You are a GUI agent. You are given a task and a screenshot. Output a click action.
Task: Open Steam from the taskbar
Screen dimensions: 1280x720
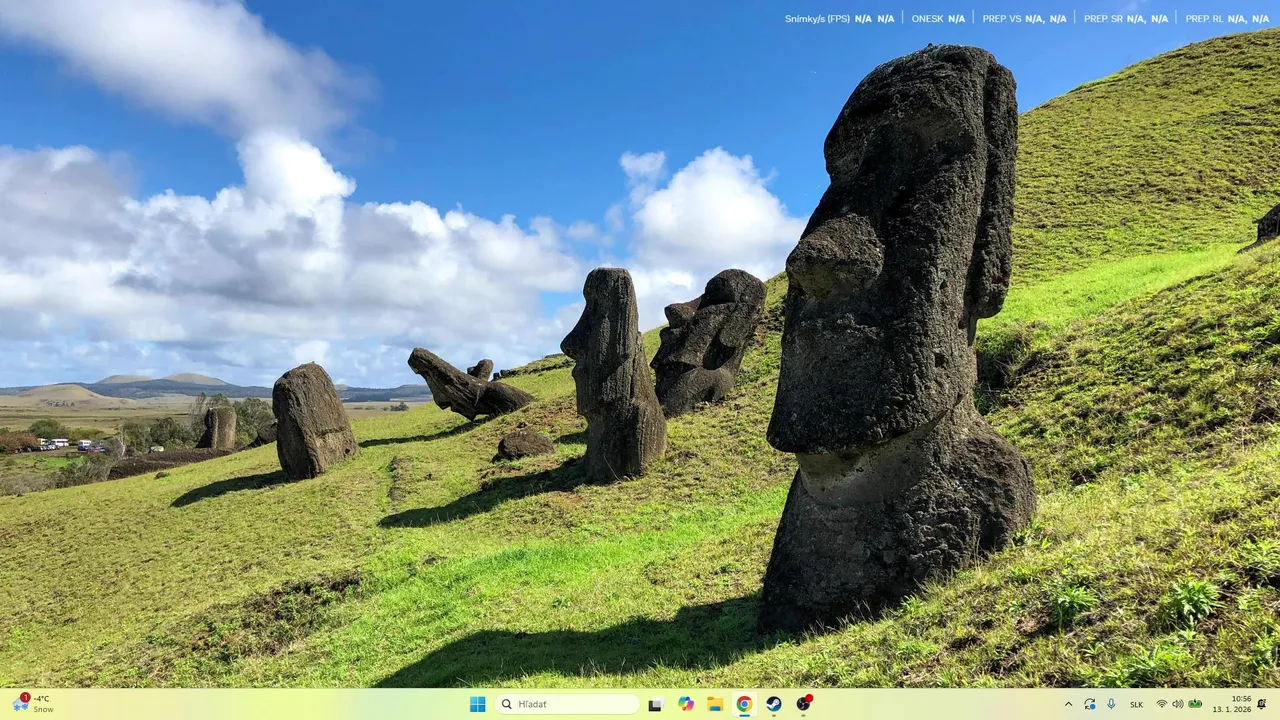click(774, 704)
